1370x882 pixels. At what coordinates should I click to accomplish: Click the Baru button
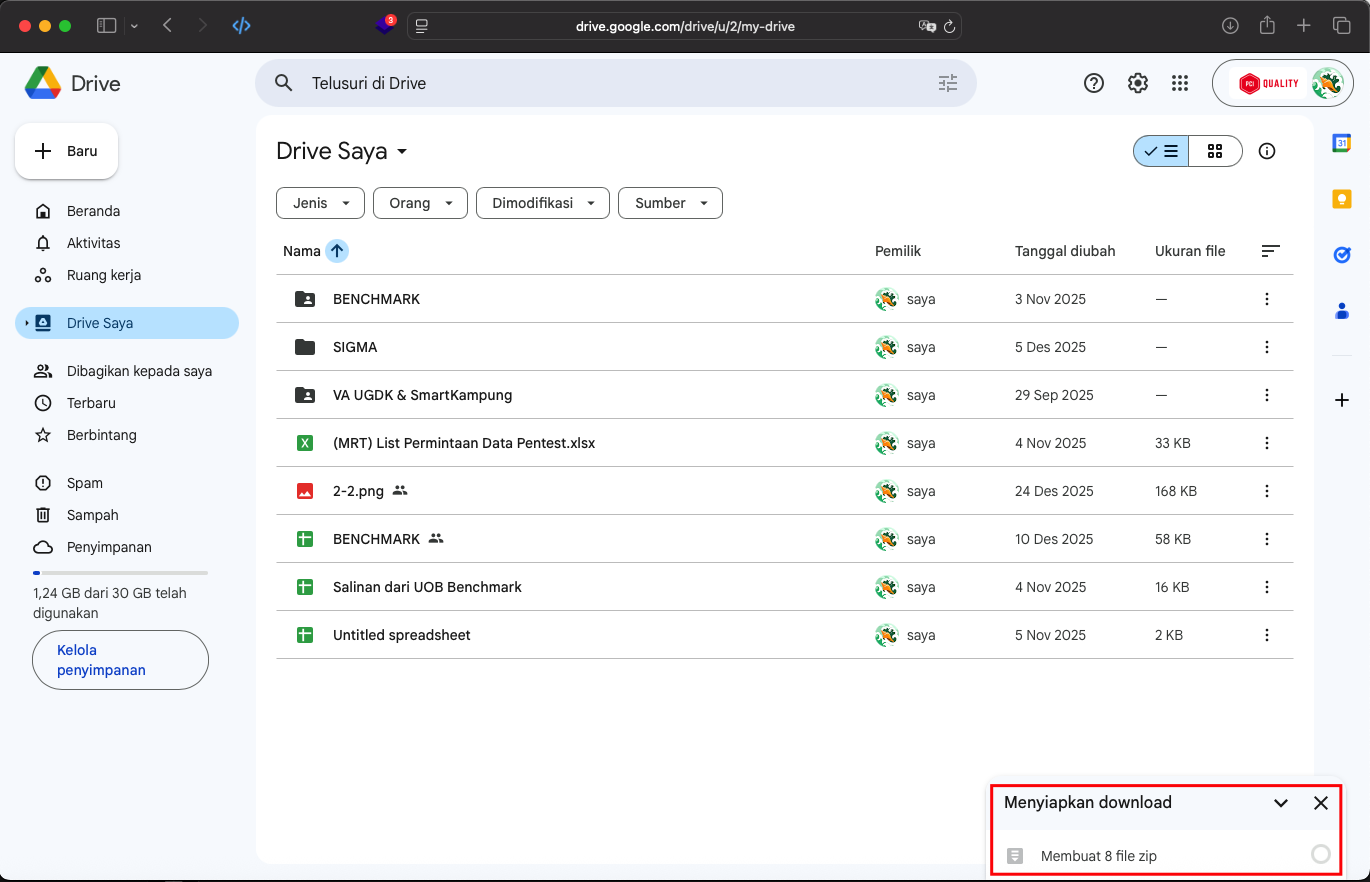pyautogui.click(x=66, y=151)
